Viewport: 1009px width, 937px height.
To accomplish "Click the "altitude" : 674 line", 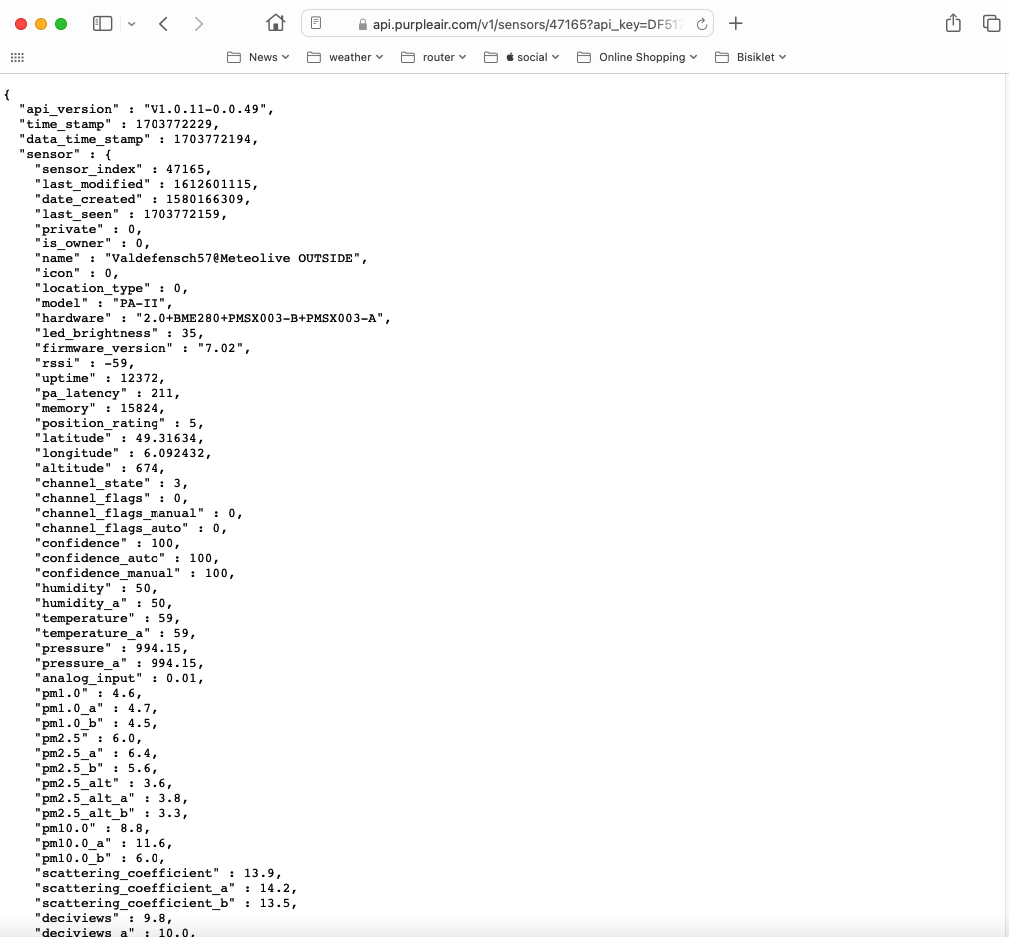I will [100, 468].
